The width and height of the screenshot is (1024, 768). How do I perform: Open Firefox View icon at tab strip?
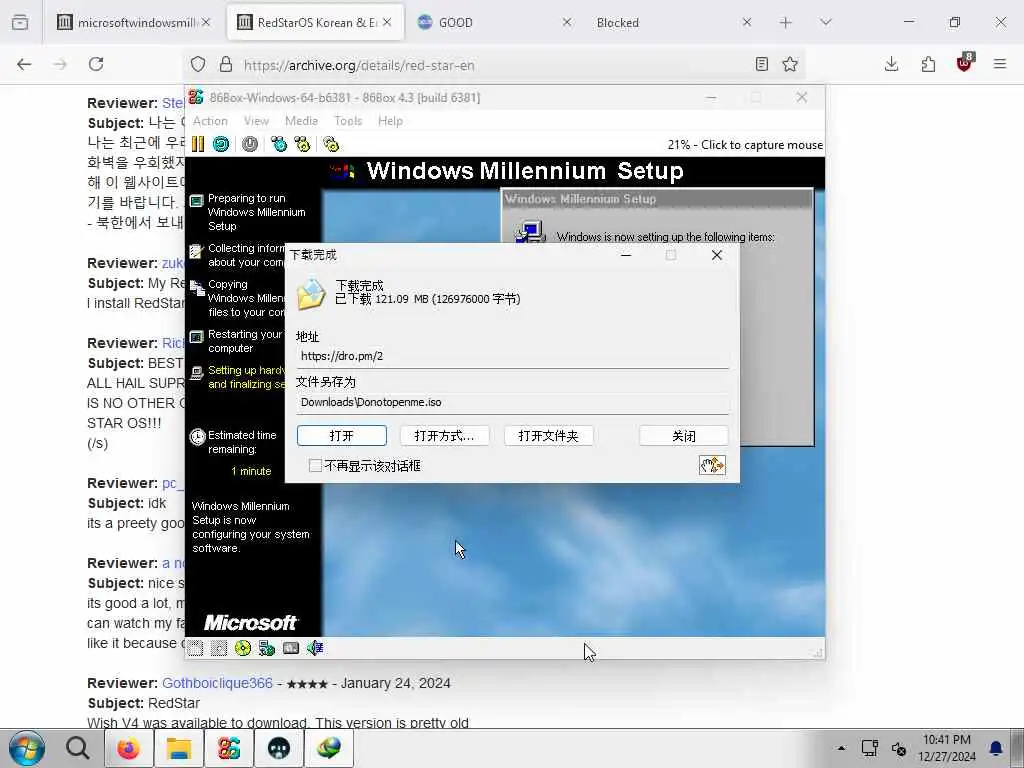click(20, 22)
